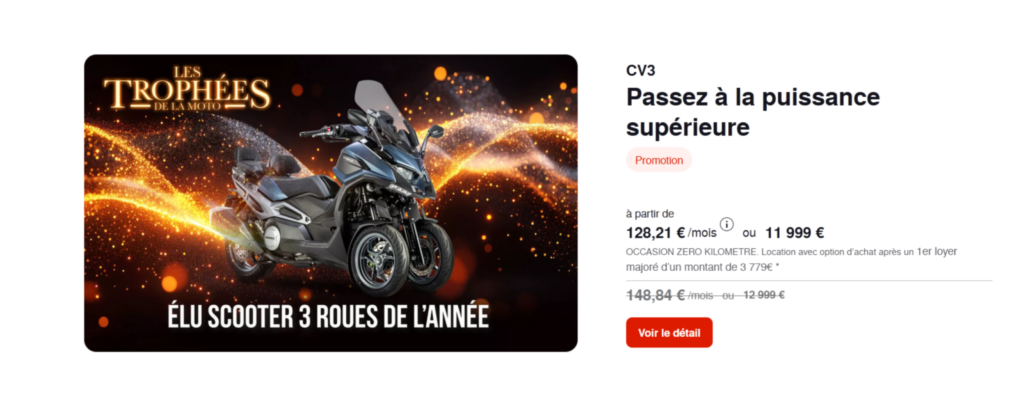Click the 11 999 € purchase price
Screen dimensions: 1024x407
pos(795,233)
